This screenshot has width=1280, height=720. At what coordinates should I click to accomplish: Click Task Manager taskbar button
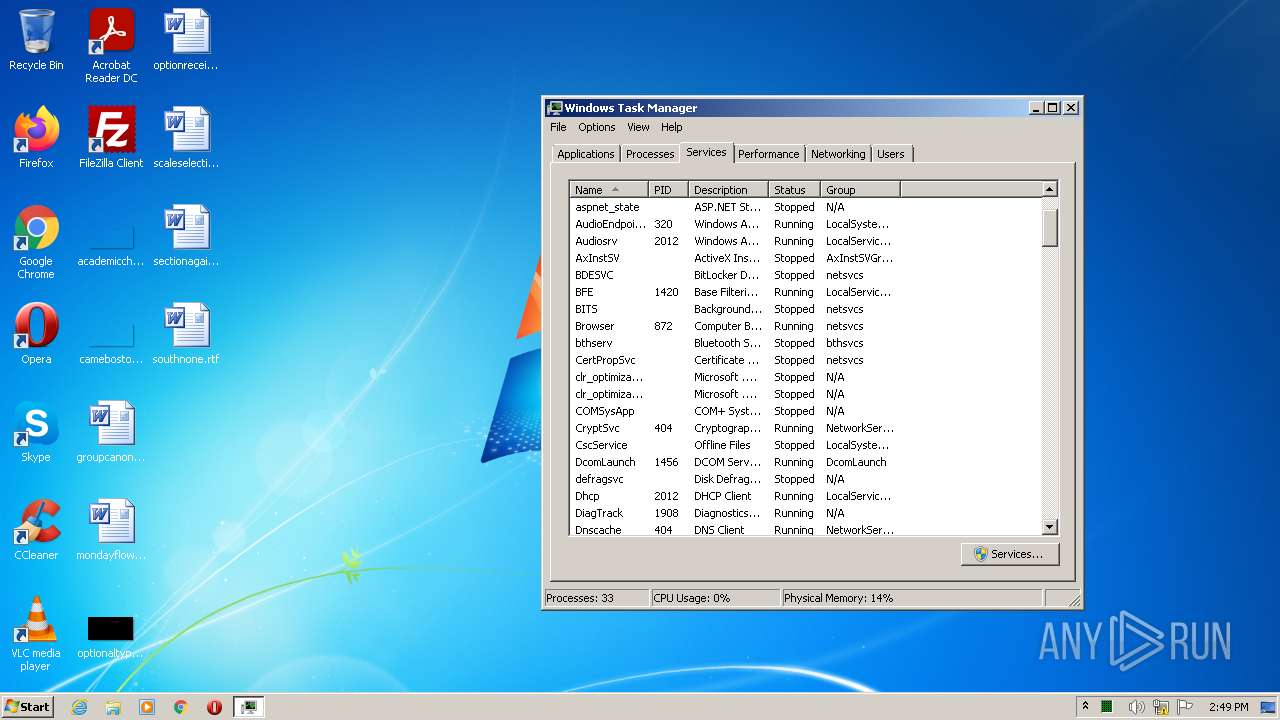coord(248,707)
